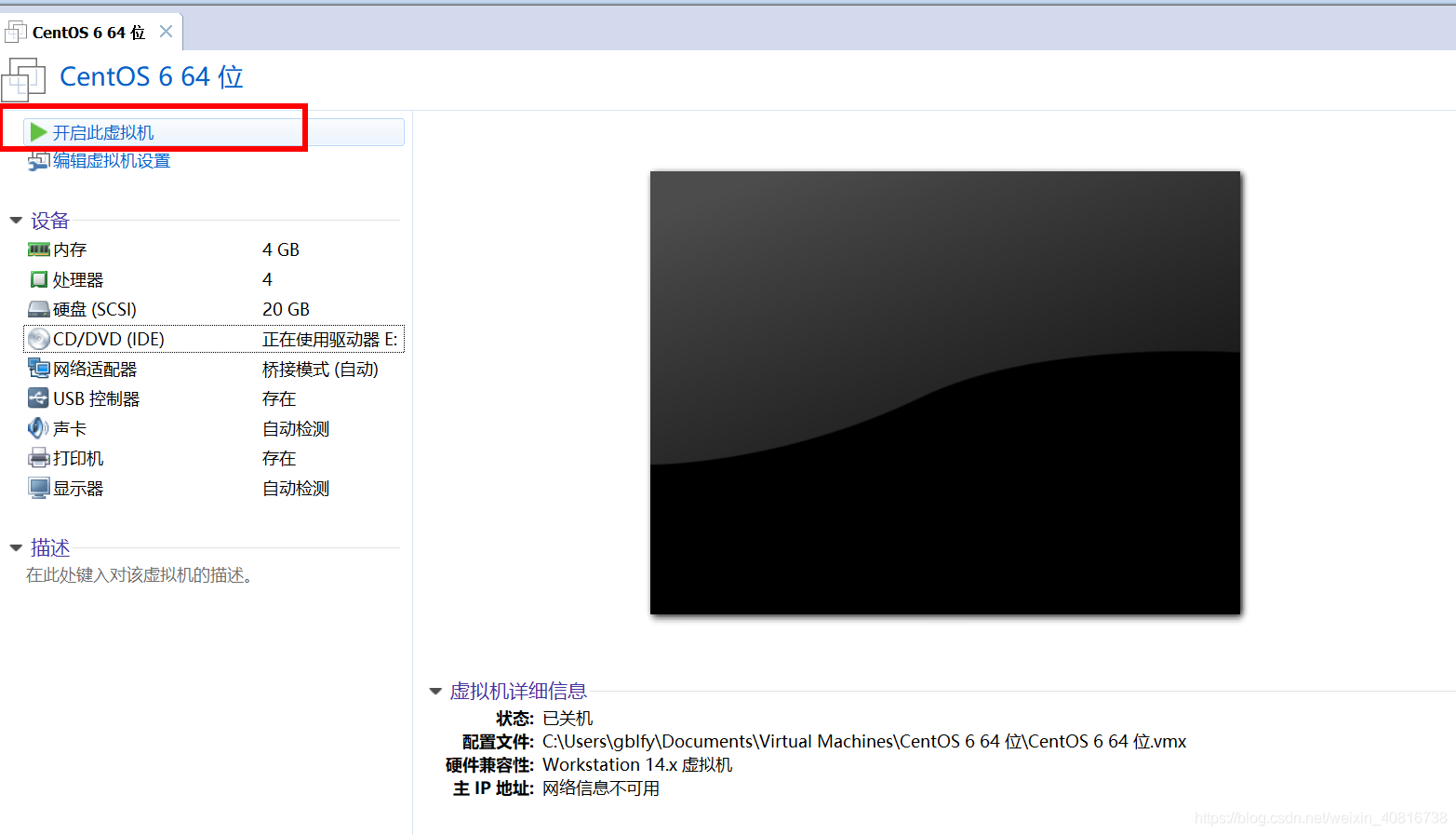Click the VM icon in CentOS tab

click(16, 33)
